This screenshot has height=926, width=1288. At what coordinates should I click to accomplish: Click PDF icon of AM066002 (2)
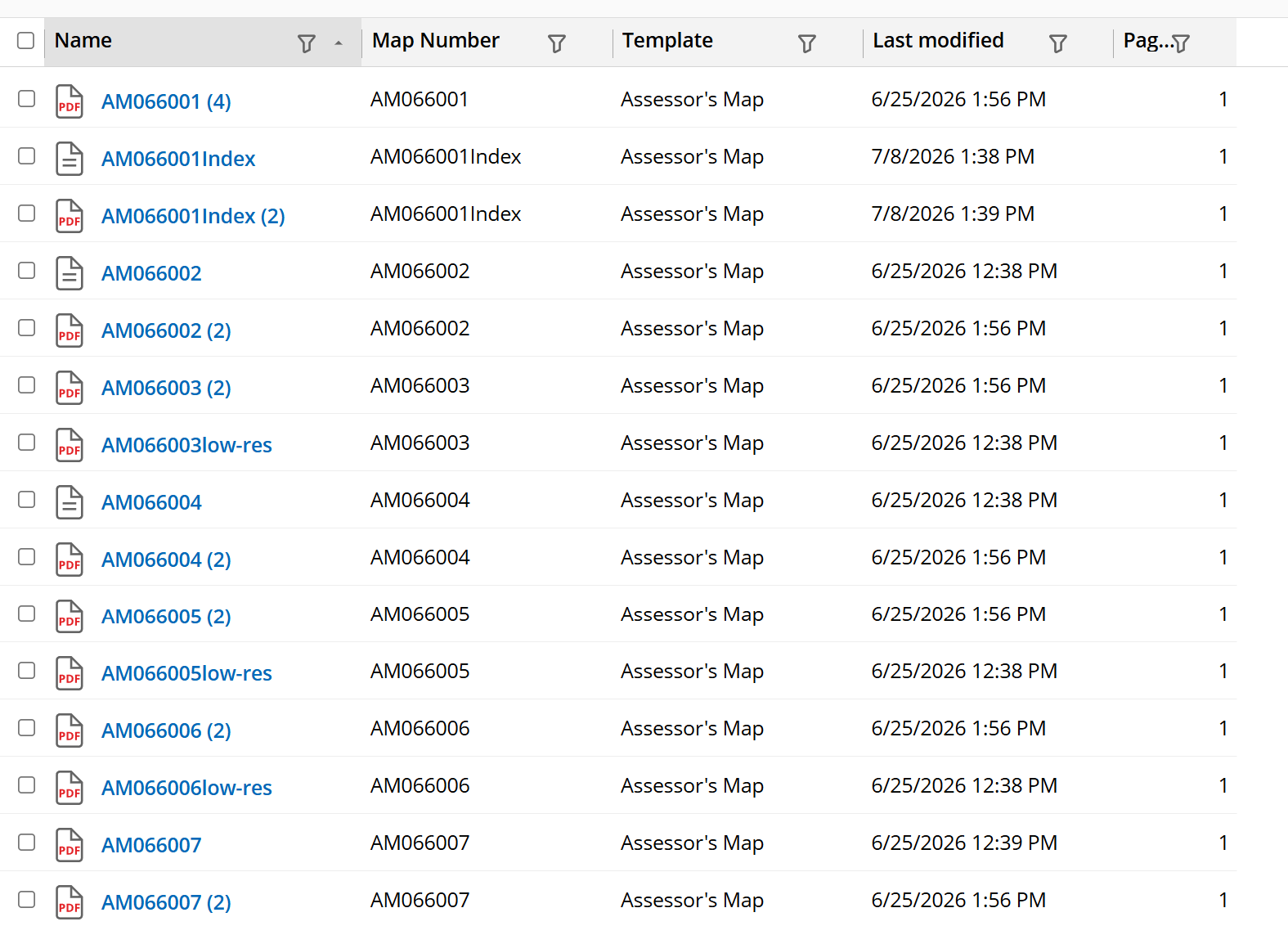click(70, 330)
